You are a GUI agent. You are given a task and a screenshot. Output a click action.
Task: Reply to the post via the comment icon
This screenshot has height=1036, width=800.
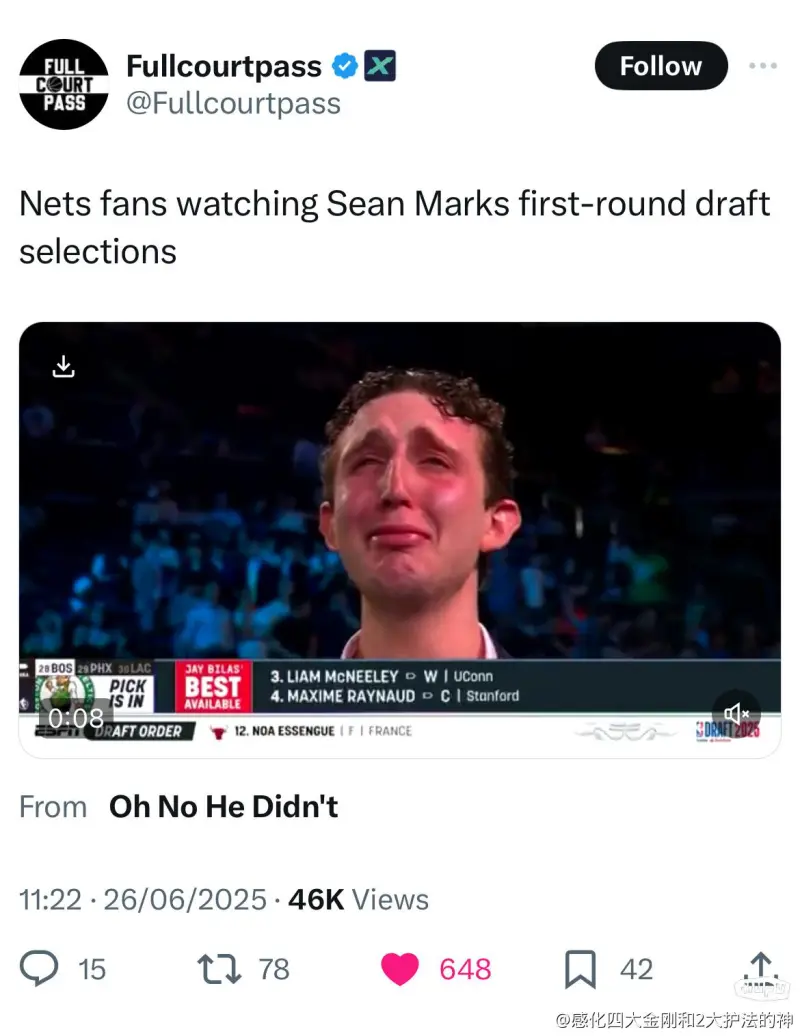(x=40, y=968)
